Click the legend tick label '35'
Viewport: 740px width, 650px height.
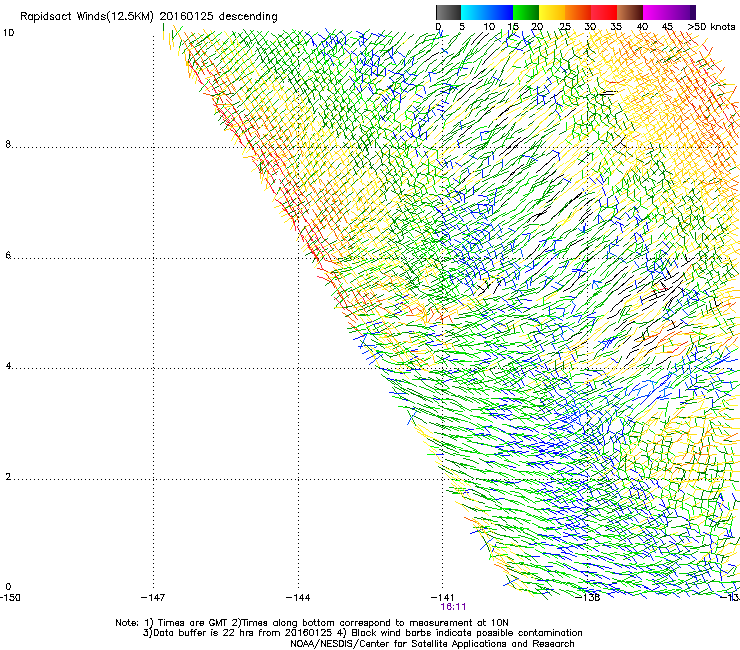616,27
